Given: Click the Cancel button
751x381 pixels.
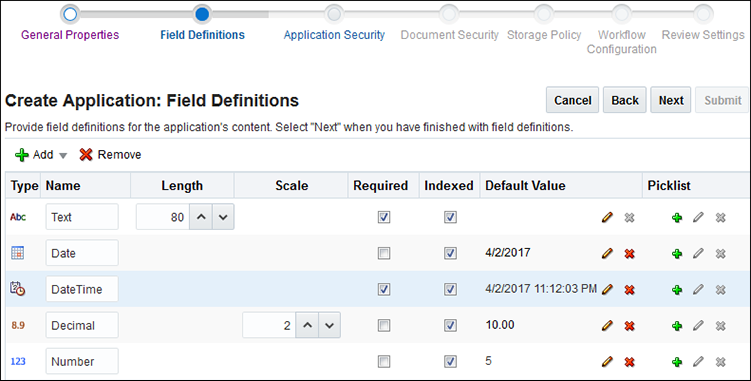Looking at the screenshot, I should [x=572, y=100].
